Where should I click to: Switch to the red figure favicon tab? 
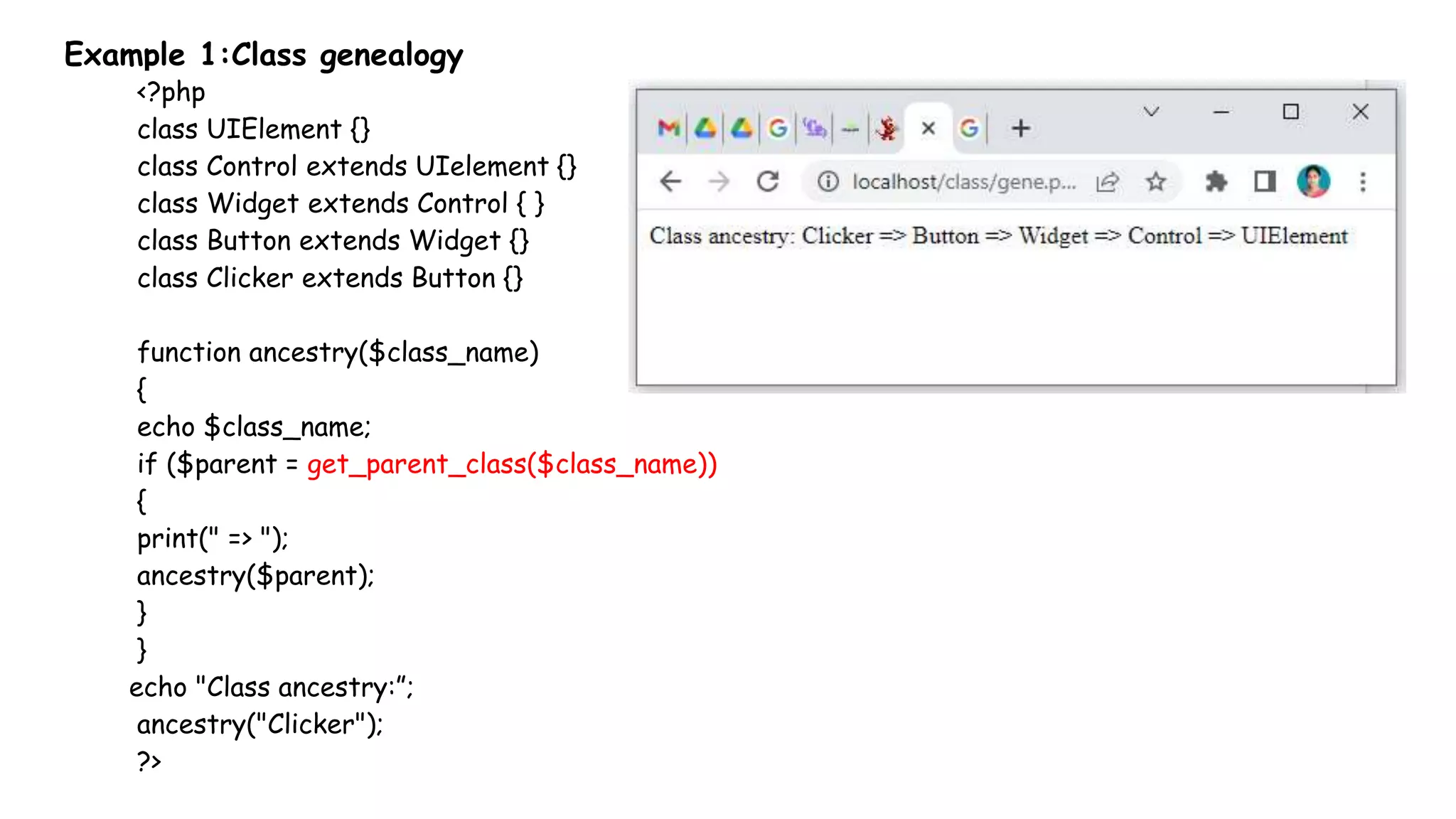(887, 129)
